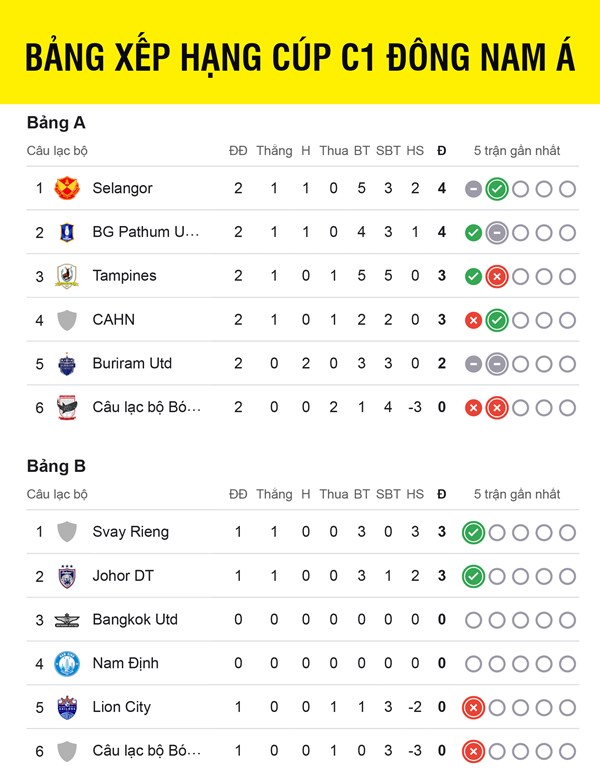The image size is (600, 784).
Task: Click the yellow title banner
Action: 300,55
